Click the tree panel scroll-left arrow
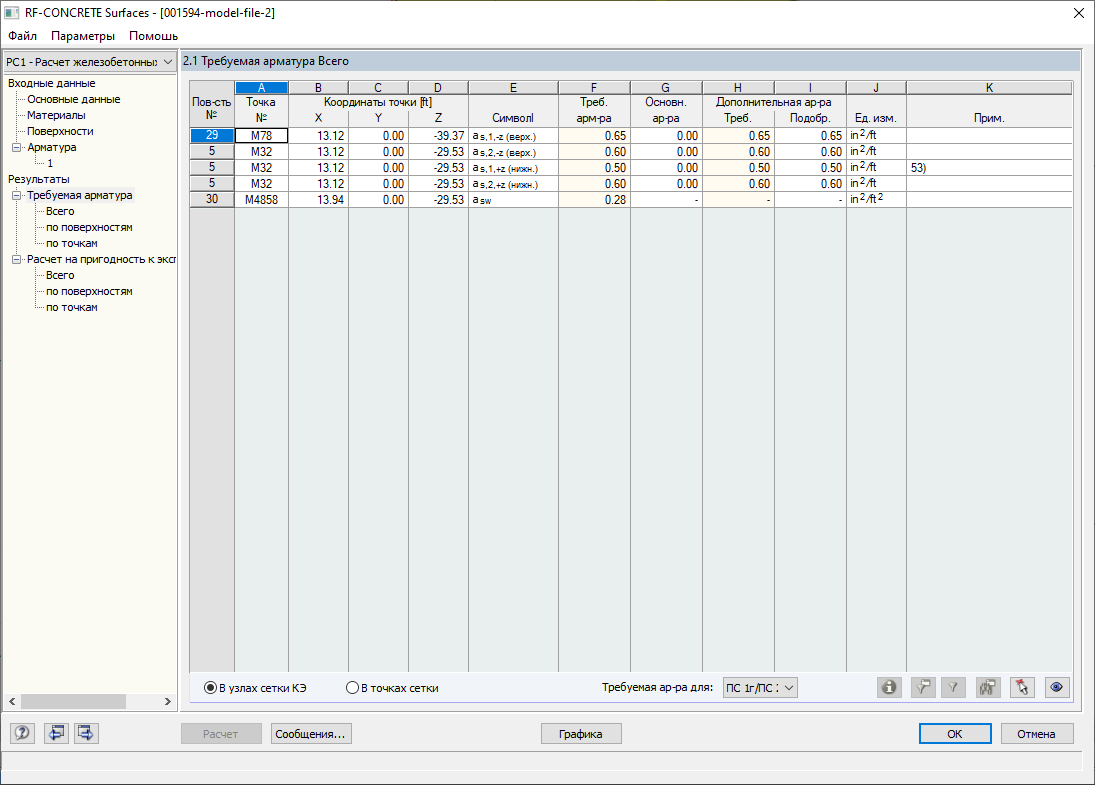1095x785 pixels. tap(12, 701)
